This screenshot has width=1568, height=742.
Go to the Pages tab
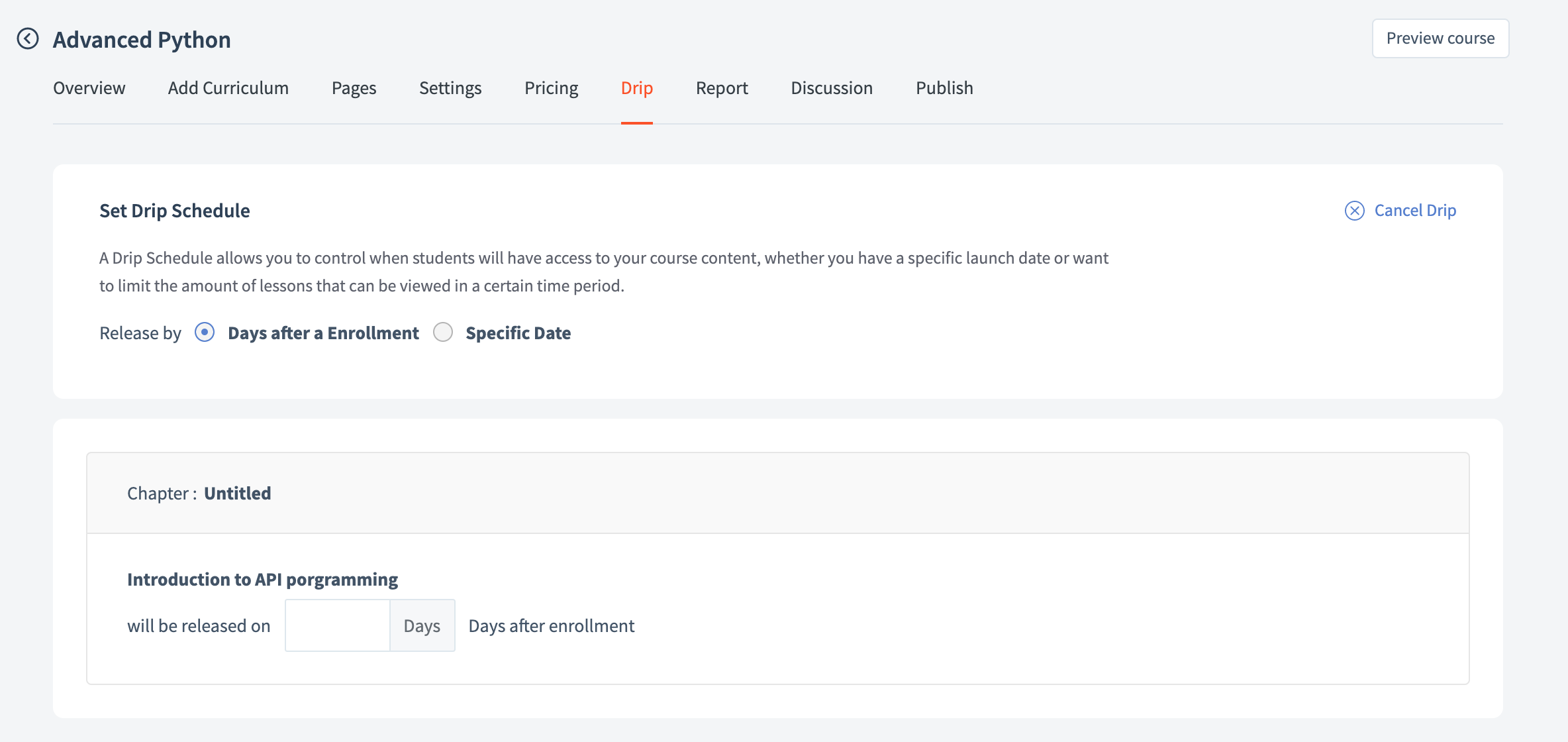click(x=354, y=88)
